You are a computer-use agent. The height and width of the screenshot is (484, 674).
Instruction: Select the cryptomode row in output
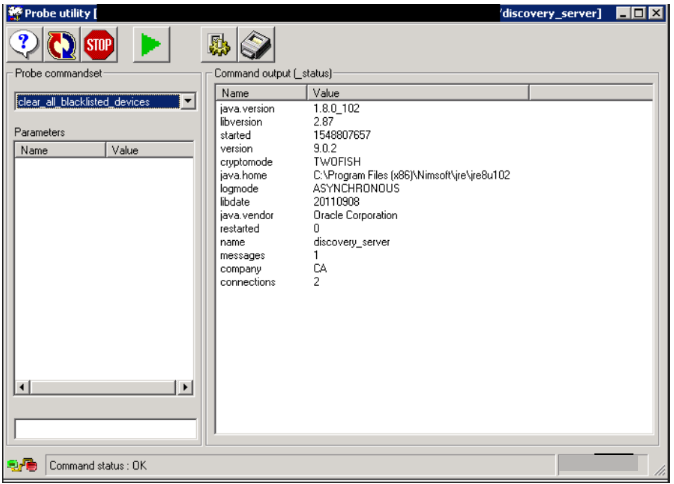tap(246, 161)
